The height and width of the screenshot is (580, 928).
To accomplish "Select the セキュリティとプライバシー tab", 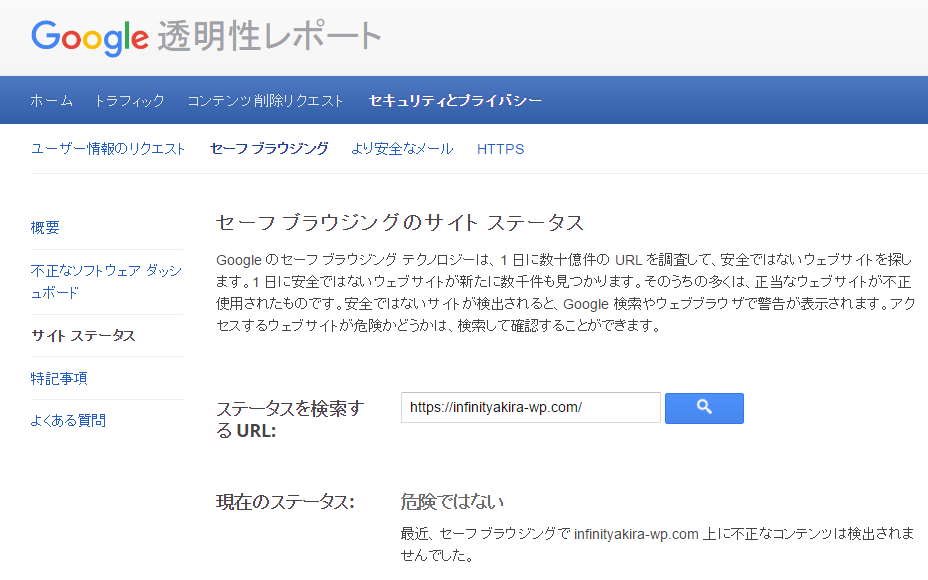I will point(455,101).
